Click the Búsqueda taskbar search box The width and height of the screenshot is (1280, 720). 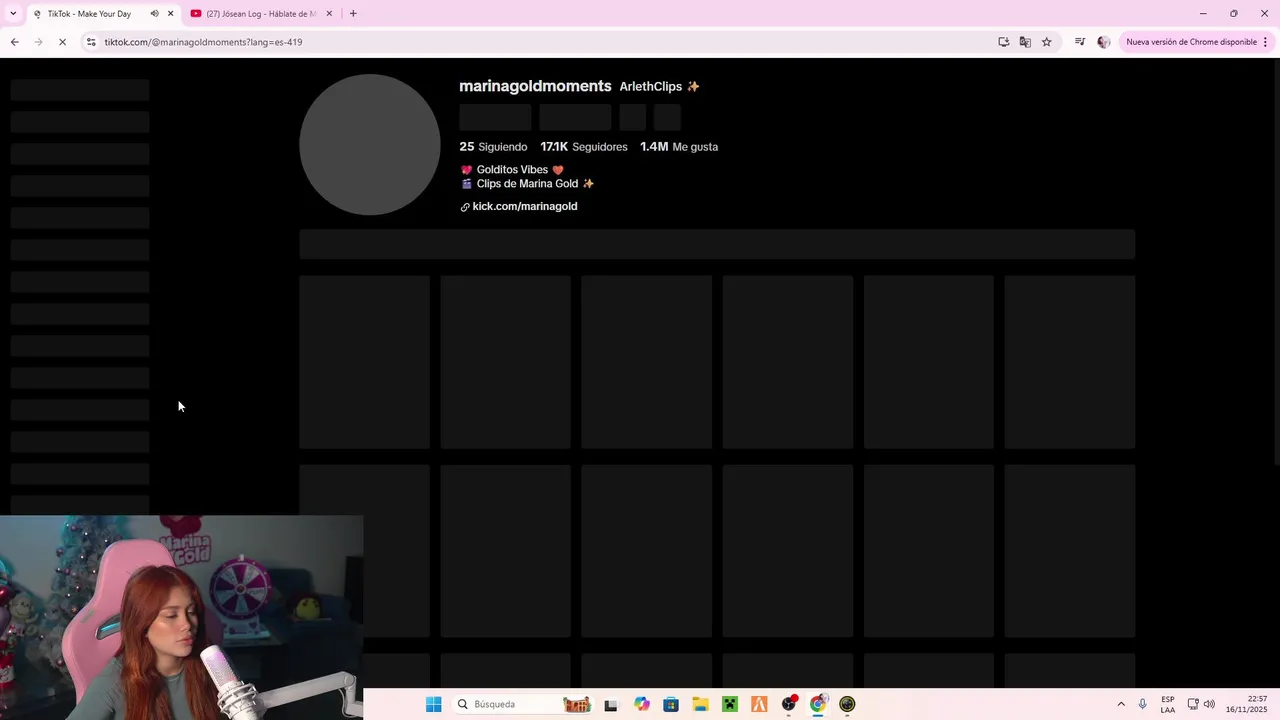tap(524, 704)
